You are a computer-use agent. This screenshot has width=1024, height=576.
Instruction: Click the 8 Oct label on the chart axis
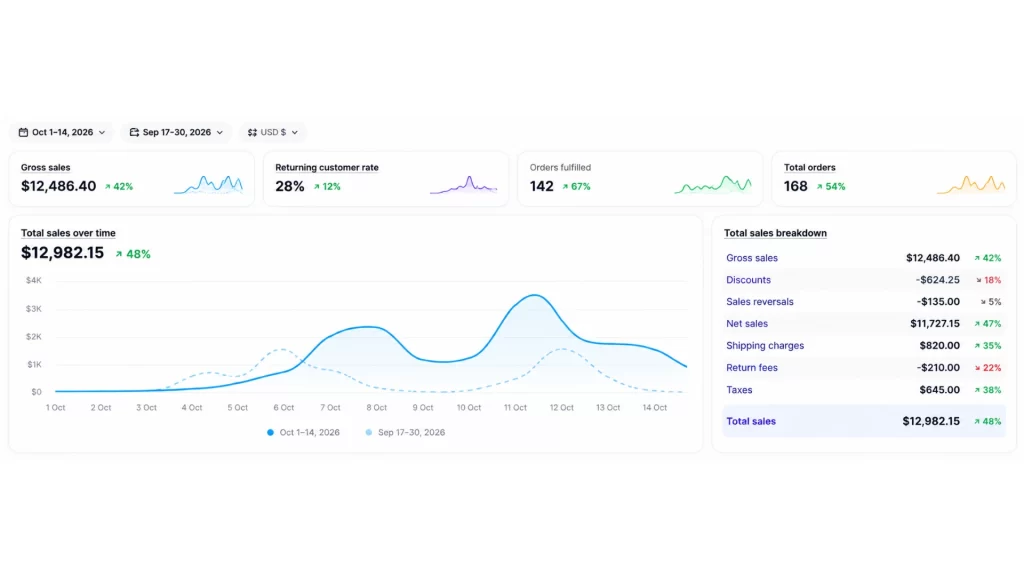377,408
